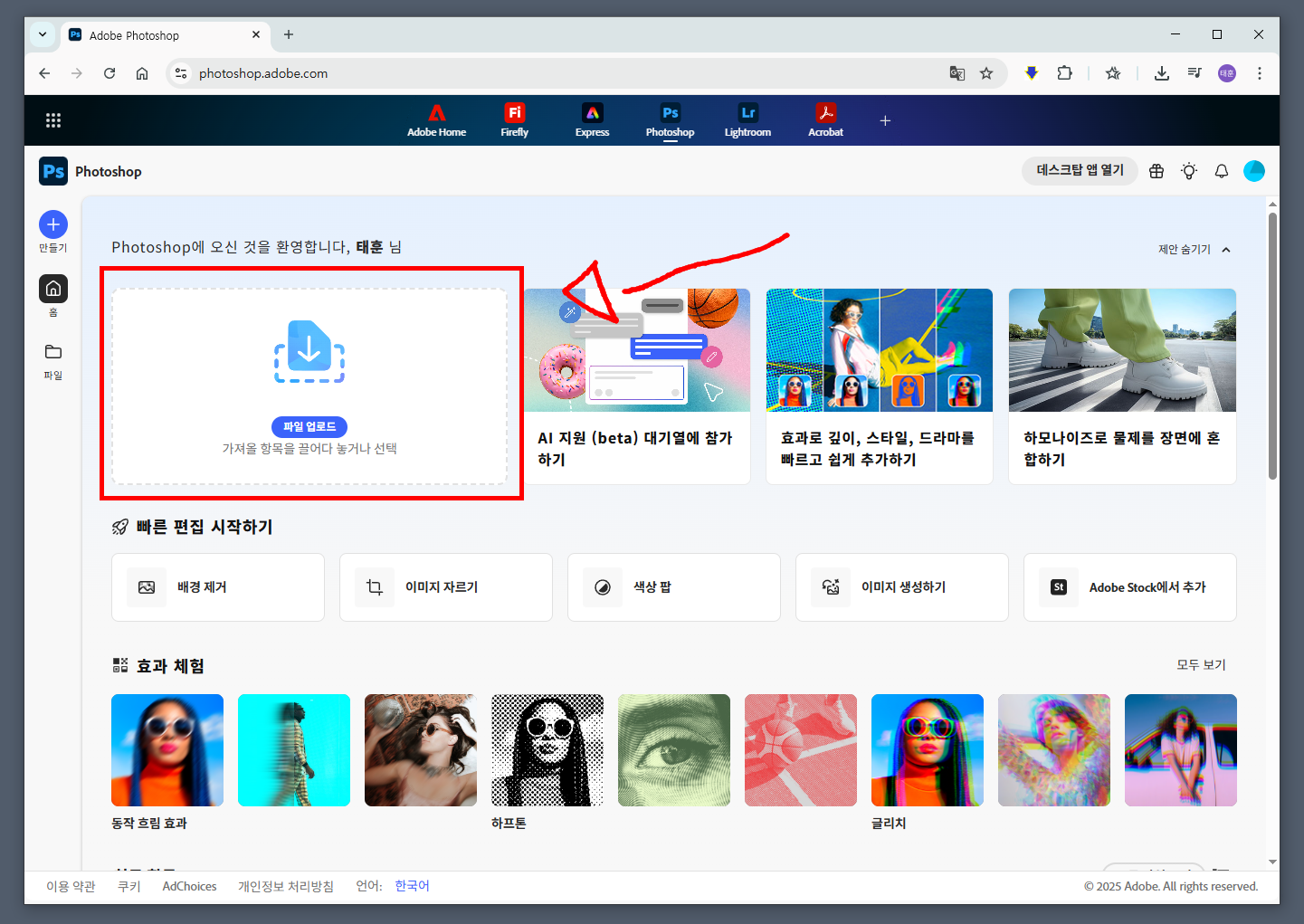Viewport: 1304px width, 924px height.
Task: Open Acrobat from the app bar
Action: (x=826, y=120)
